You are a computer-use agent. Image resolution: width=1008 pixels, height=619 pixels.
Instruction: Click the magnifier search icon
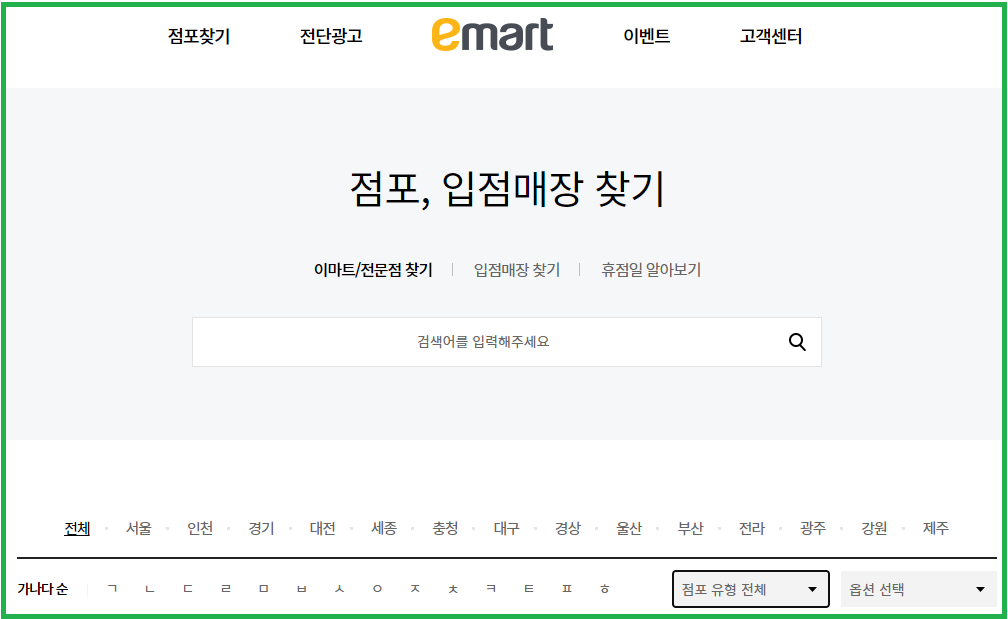coord(797,342)
